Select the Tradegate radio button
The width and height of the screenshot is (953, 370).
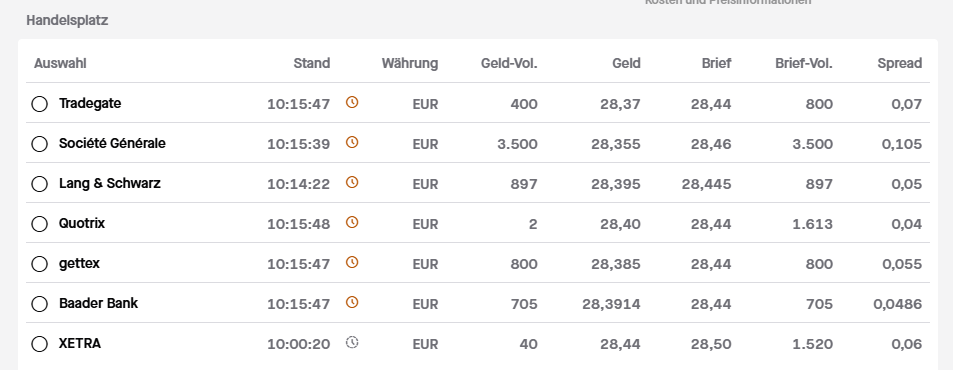(40, 104)
